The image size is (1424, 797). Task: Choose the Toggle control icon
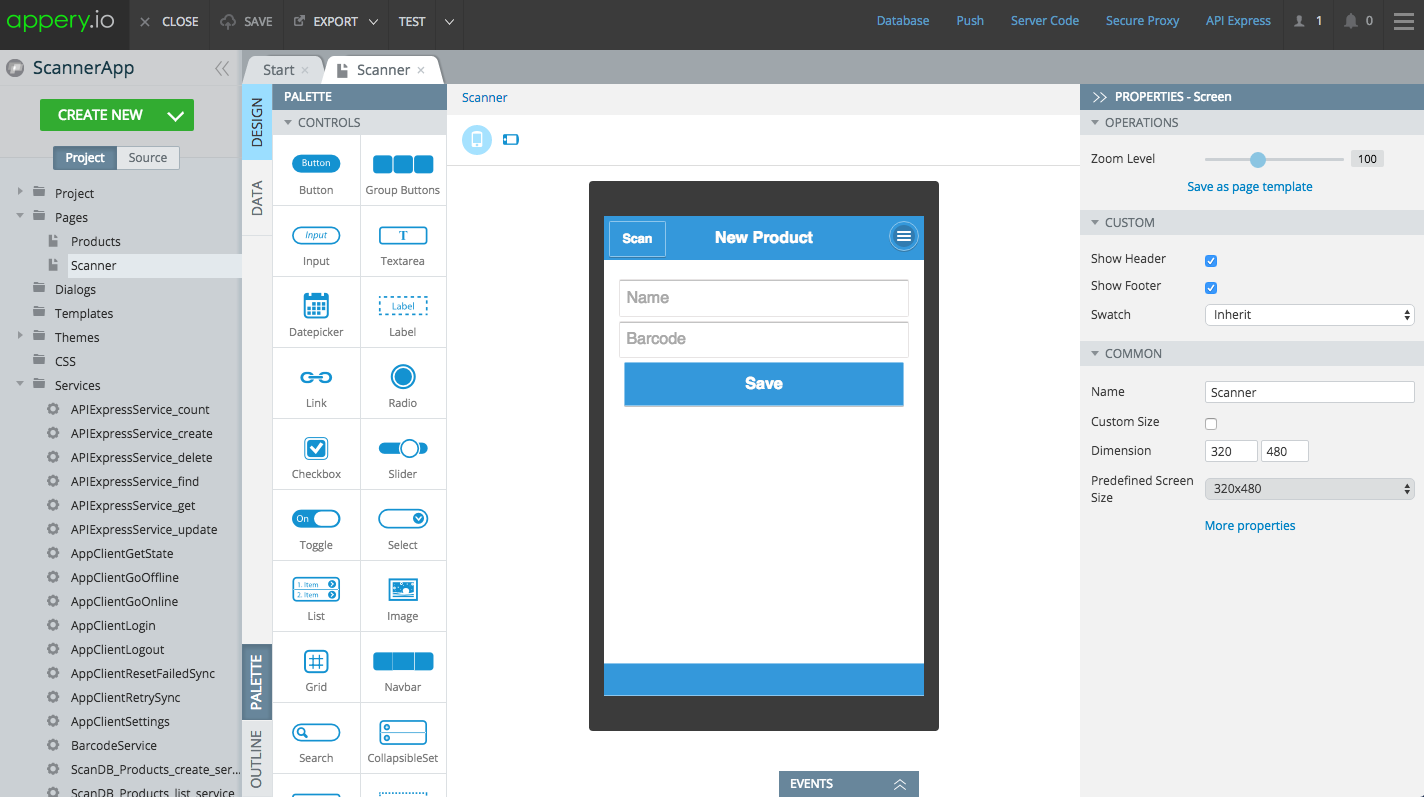pos(316,519)
